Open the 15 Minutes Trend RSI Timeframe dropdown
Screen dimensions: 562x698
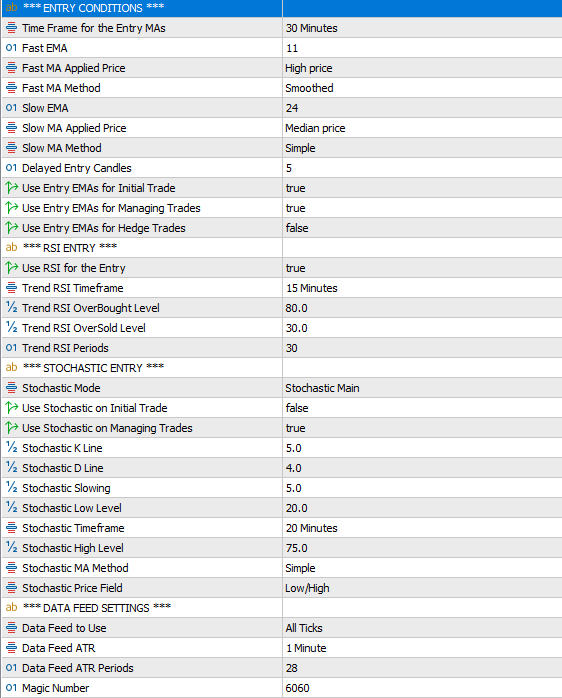[x=422, y=288]
